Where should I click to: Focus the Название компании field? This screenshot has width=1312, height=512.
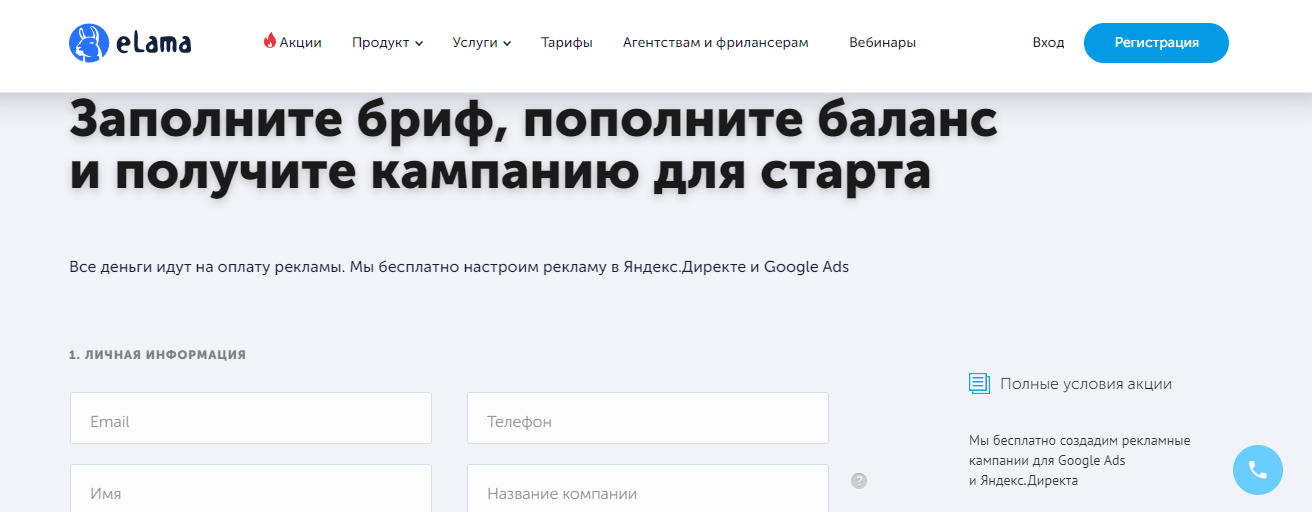click(647, 490)
